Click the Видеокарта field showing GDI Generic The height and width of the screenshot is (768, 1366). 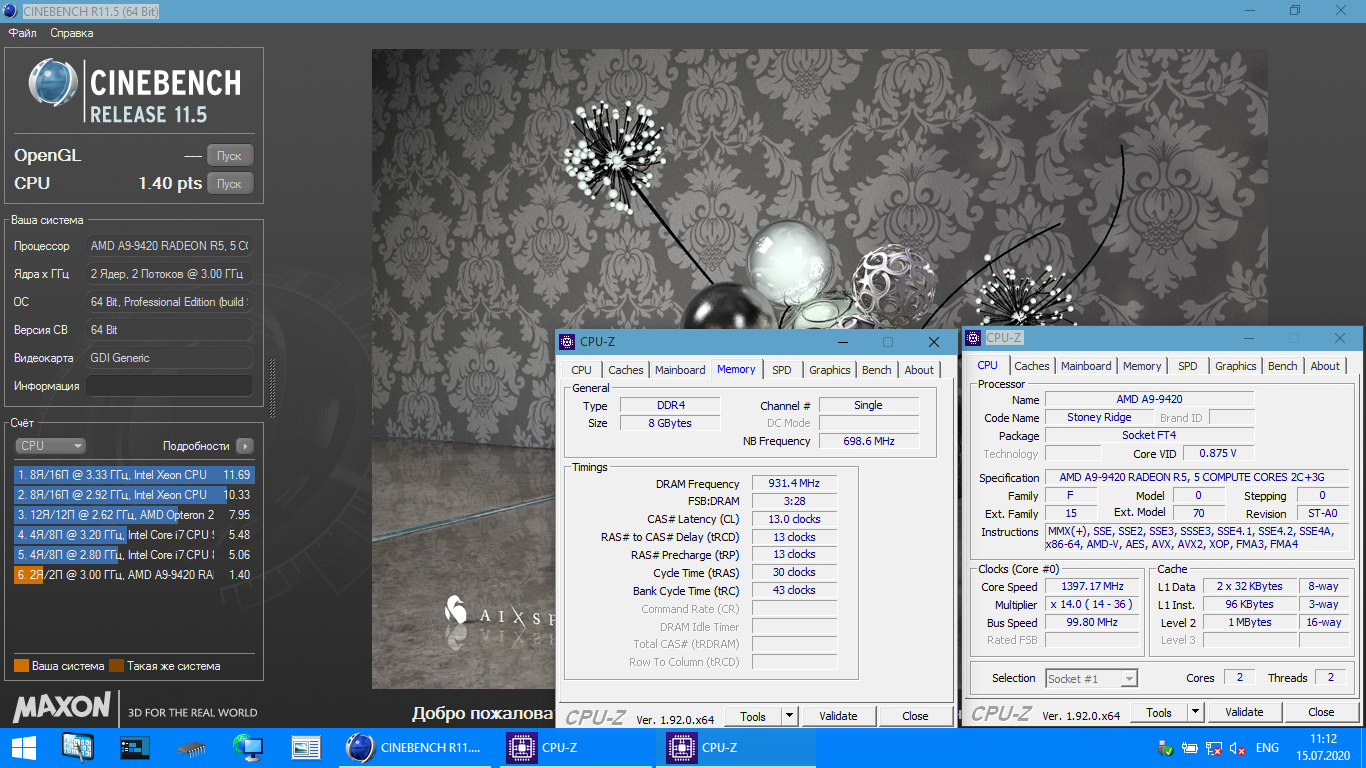(x=169, y=358)
